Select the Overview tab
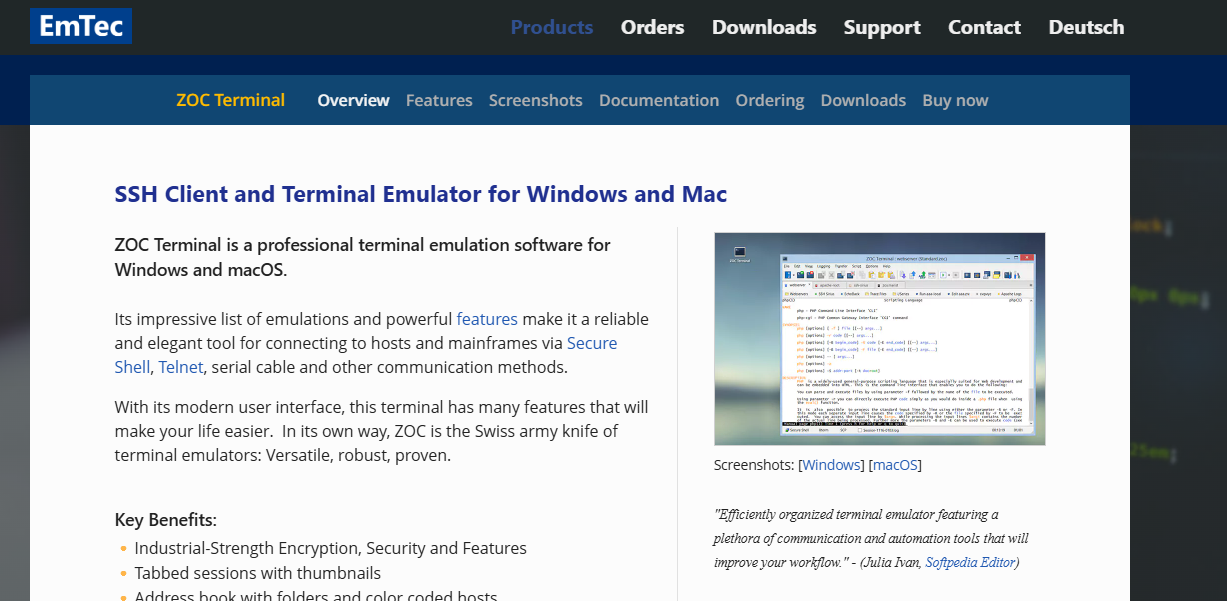The height and width of the screenshot is (601, 1227). tap(353, 100)
